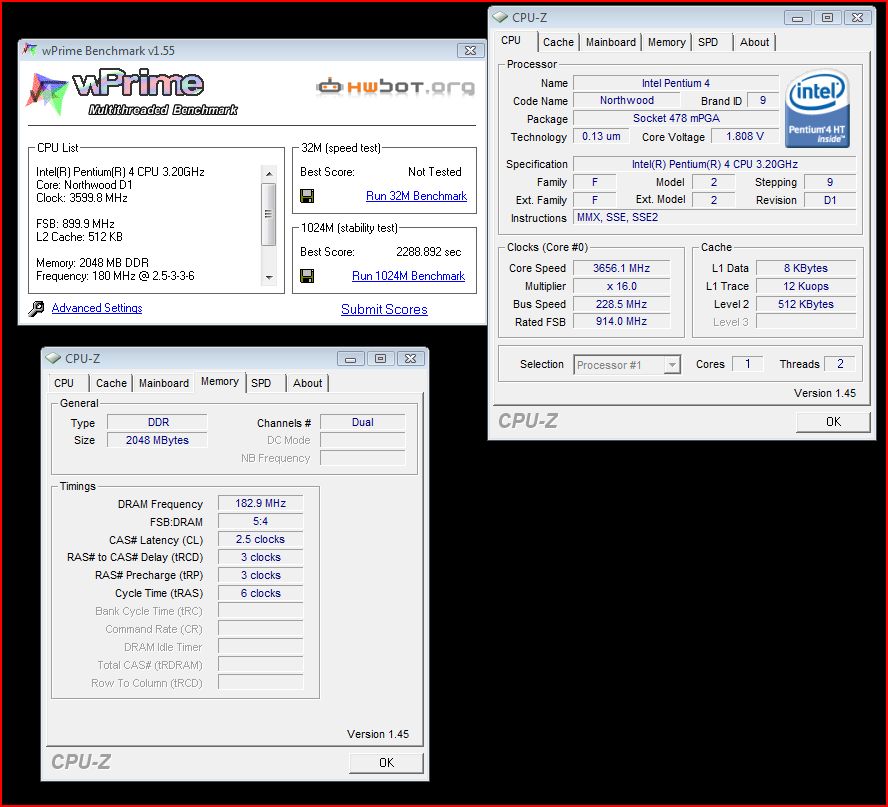
Task: Click the CPU List scrollbar thumb
Action: 269,214
